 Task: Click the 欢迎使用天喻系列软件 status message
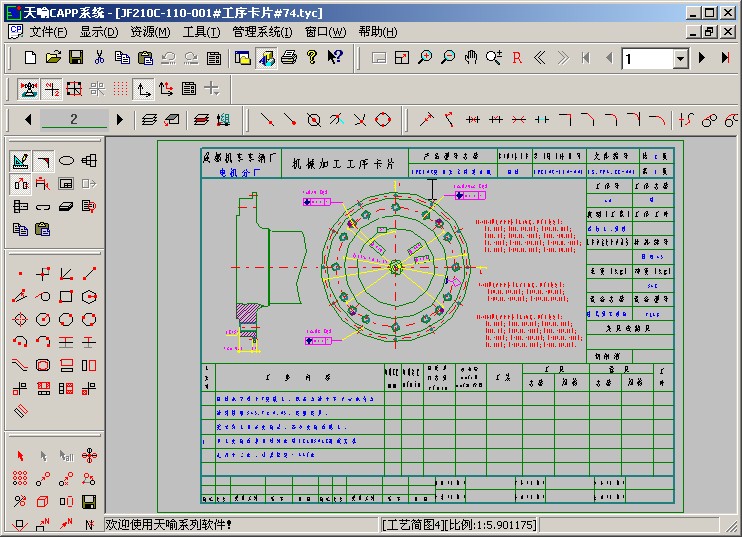point(168,525)
